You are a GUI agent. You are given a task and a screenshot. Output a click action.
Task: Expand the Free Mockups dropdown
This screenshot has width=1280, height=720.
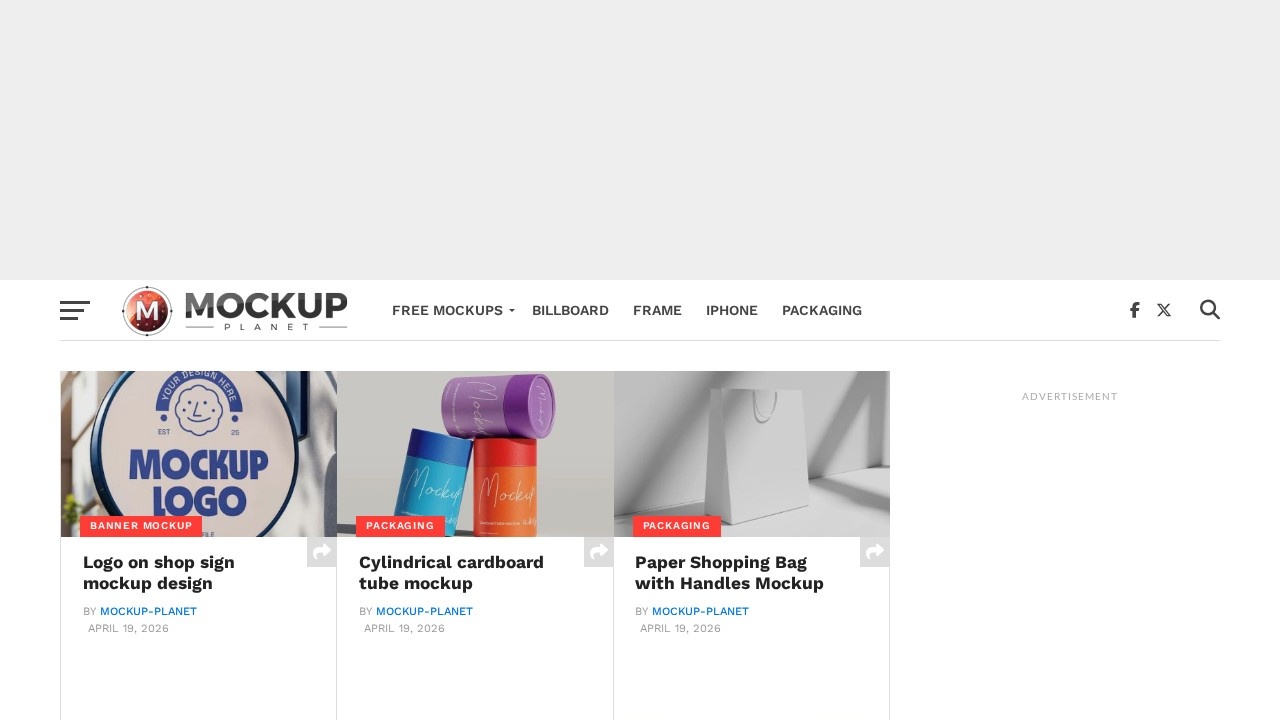point(453,310)
